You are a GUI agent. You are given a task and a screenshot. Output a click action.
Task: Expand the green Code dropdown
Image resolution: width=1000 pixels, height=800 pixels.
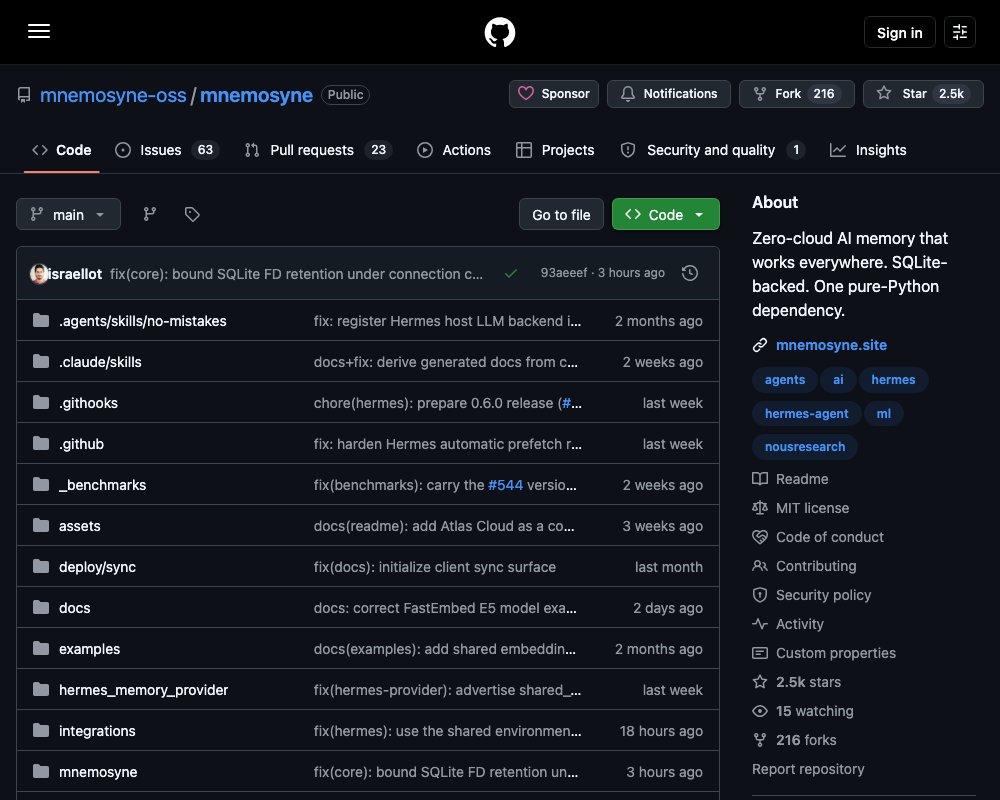[x=665, y=214]
